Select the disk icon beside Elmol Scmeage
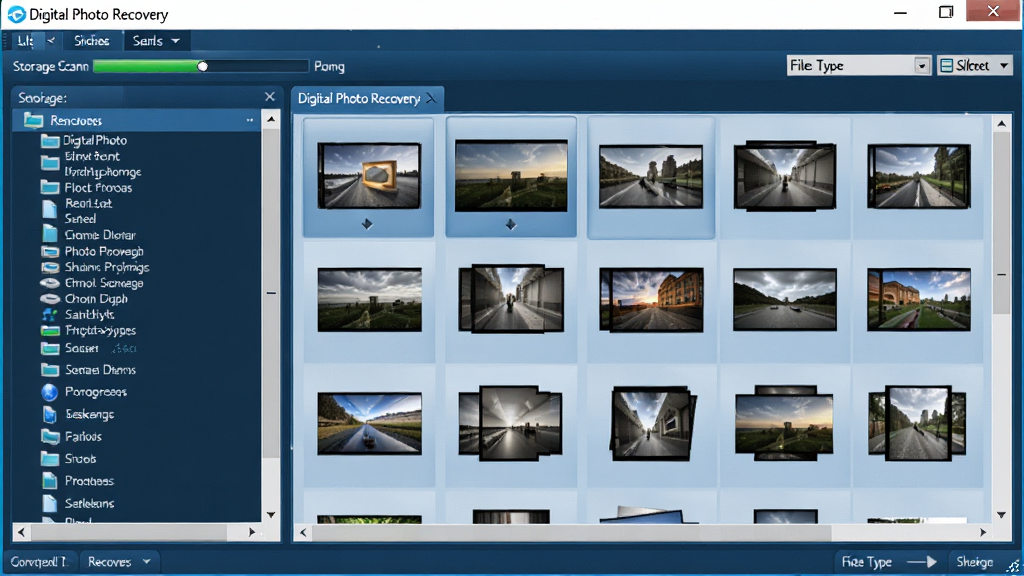 [x=50, y=283]
